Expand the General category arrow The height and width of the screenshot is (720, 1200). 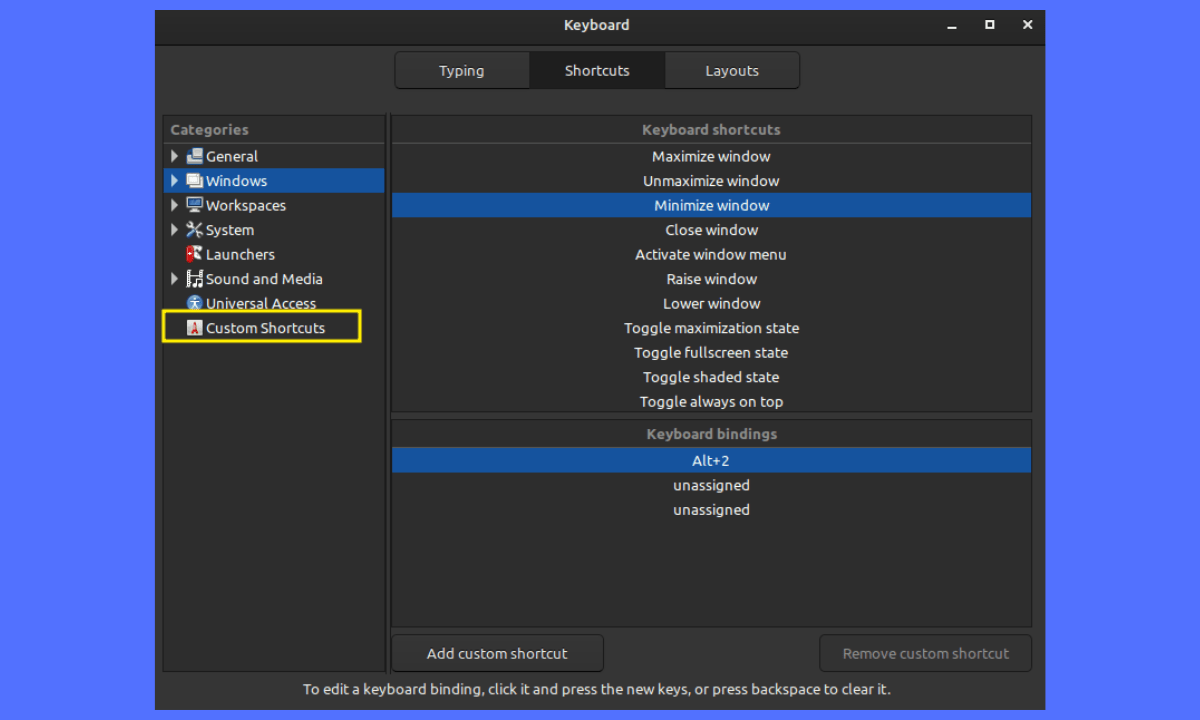click(174, 156)
